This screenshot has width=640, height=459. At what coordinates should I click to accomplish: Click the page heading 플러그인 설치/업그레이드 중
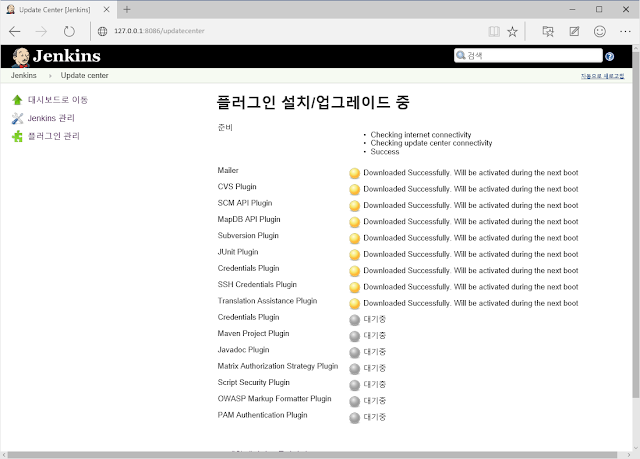click(313, 102)
